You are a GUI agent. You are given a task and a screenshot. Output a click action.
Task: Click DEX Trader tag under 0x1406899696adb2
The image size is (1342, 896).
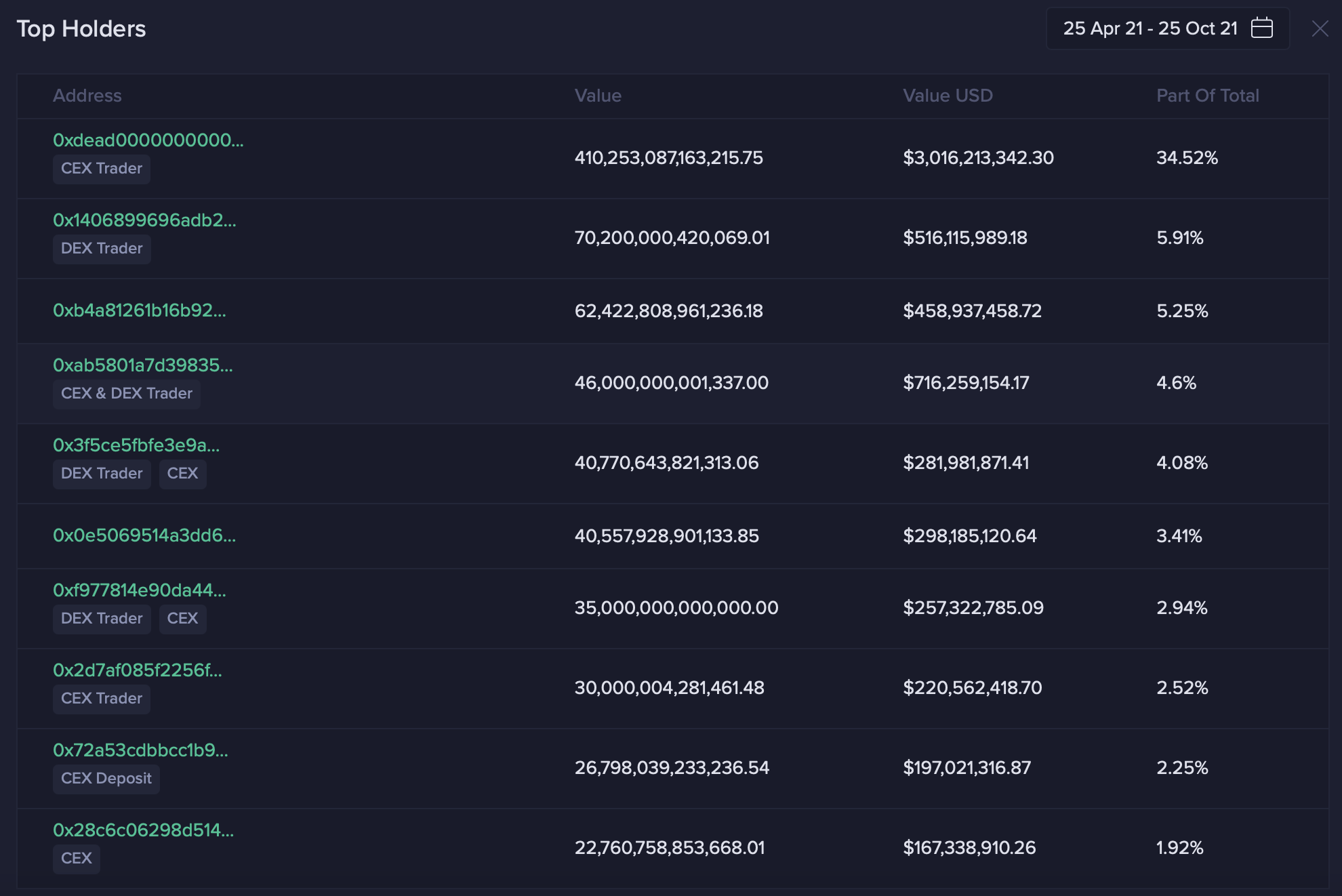click(102, 249)
